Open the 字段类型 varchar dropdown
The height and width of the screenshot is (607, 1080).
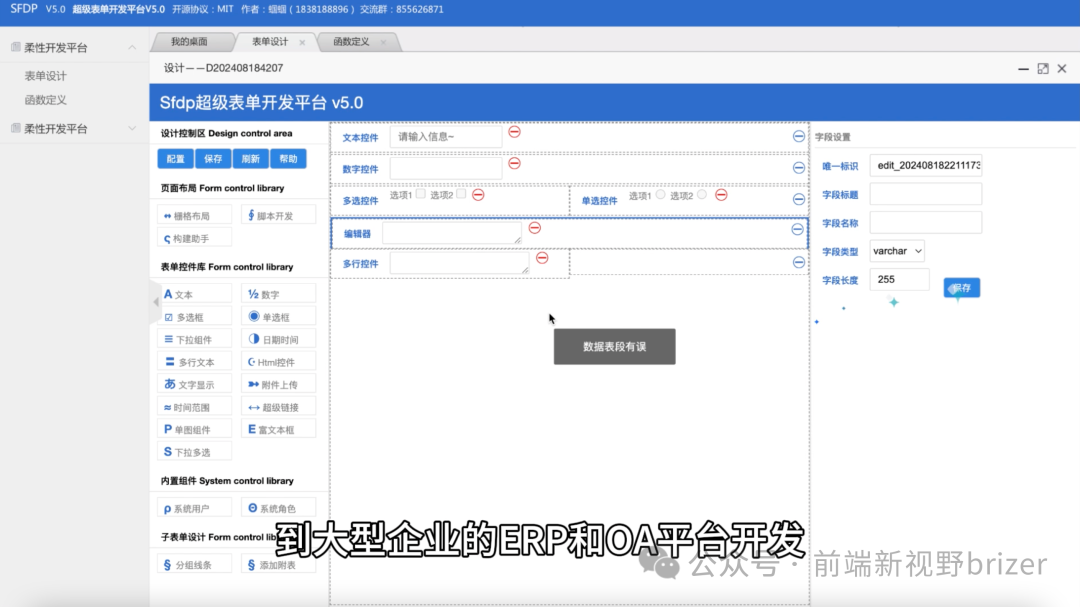[x=896, y=251]
